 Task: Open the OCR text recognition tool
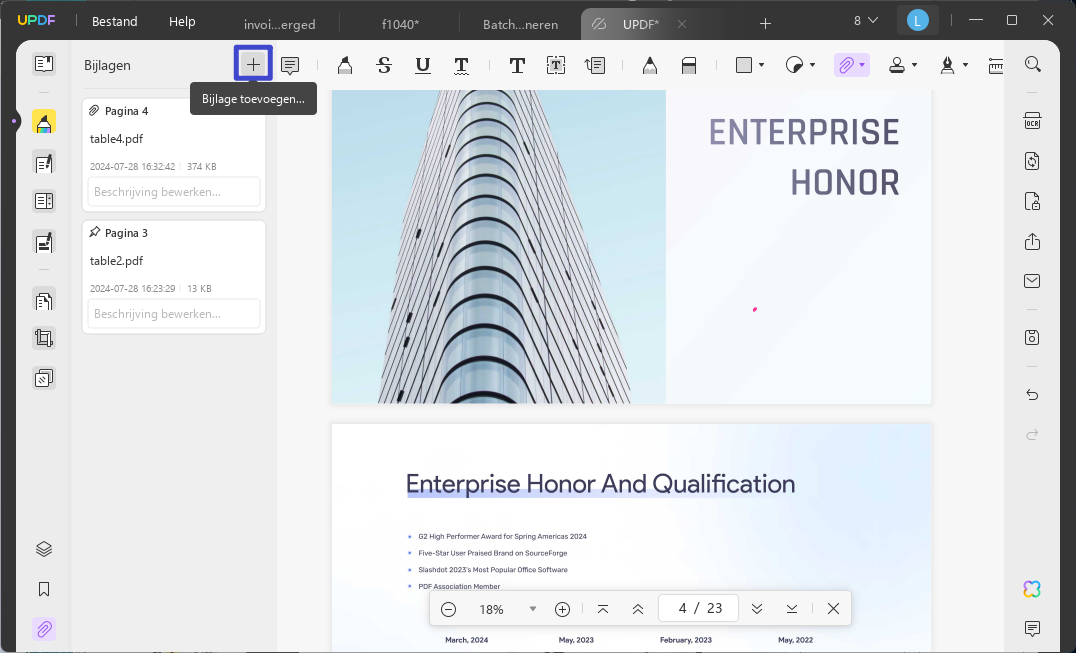(1032, 121)
